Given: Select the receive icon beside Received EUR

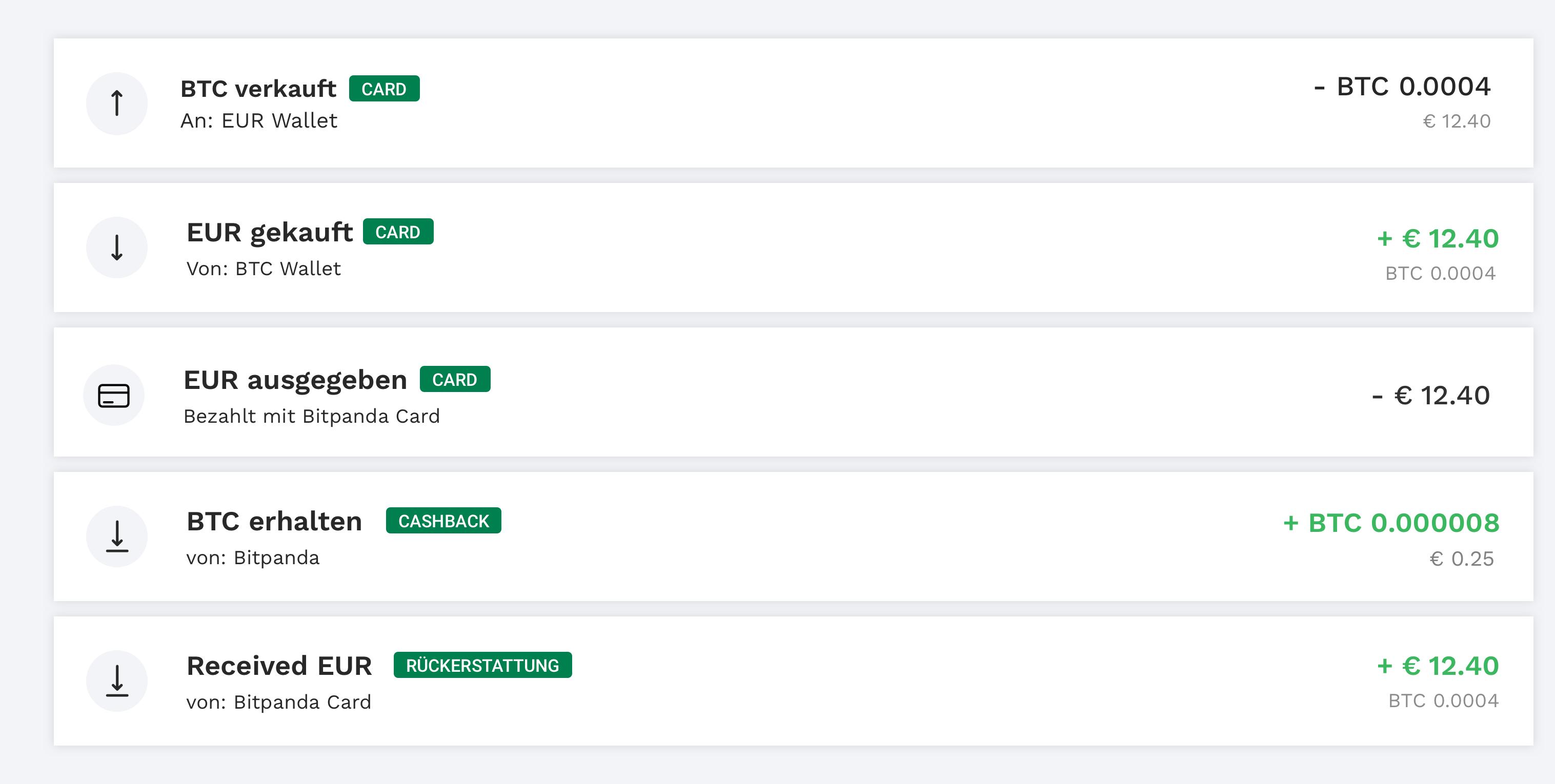Looking at the screenshot, I should point(116,681).
